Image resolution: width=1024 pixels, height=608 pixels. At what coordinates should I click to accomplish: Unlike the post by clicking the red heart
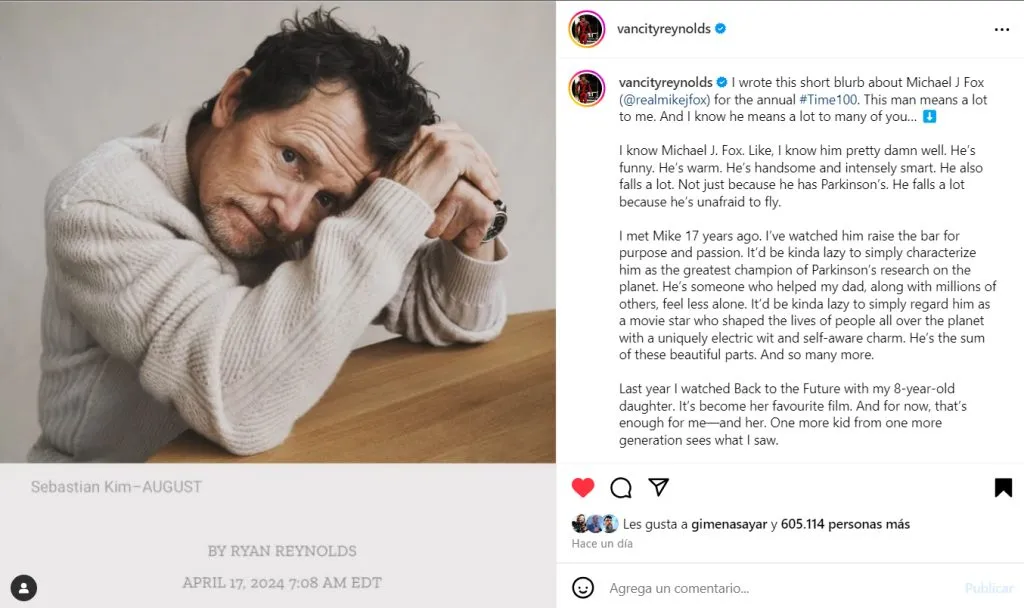[583, 487]
